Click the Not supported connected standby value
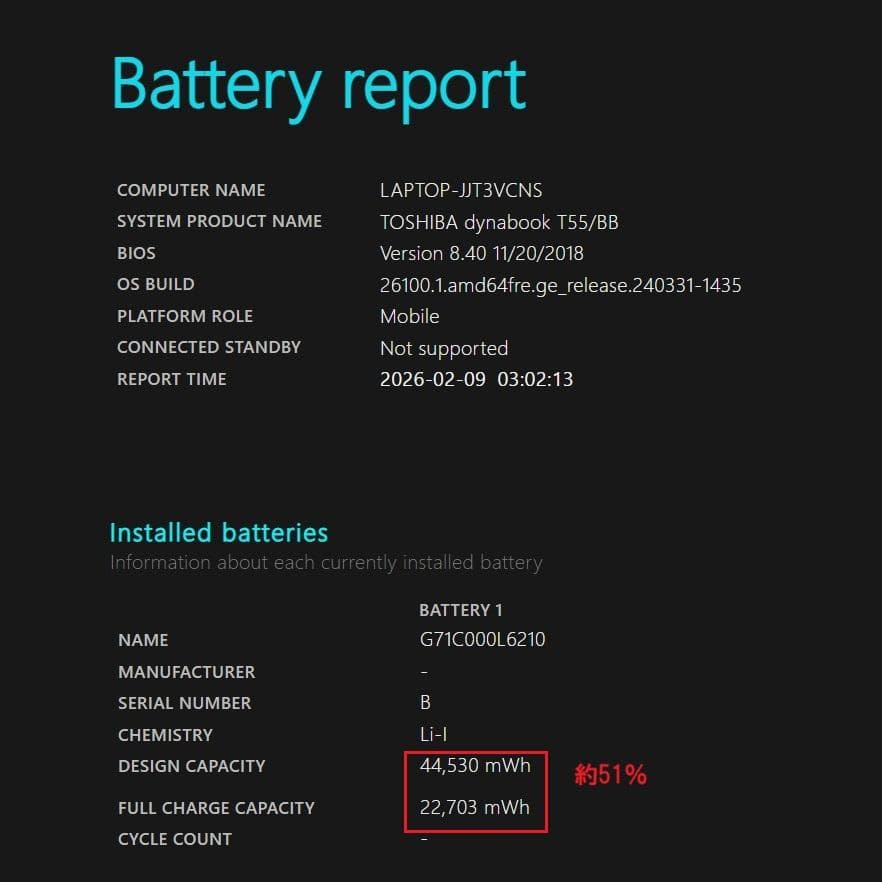Screen dimensions: 882x882 coord(443,348)
